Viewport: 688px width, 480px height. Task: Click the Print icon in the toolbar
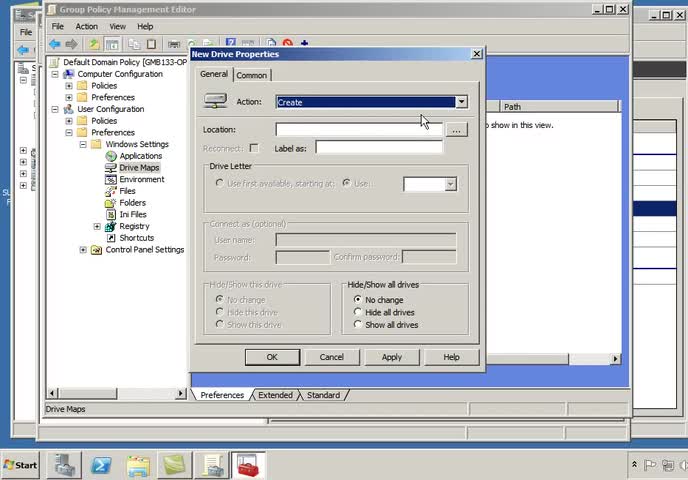174,44
